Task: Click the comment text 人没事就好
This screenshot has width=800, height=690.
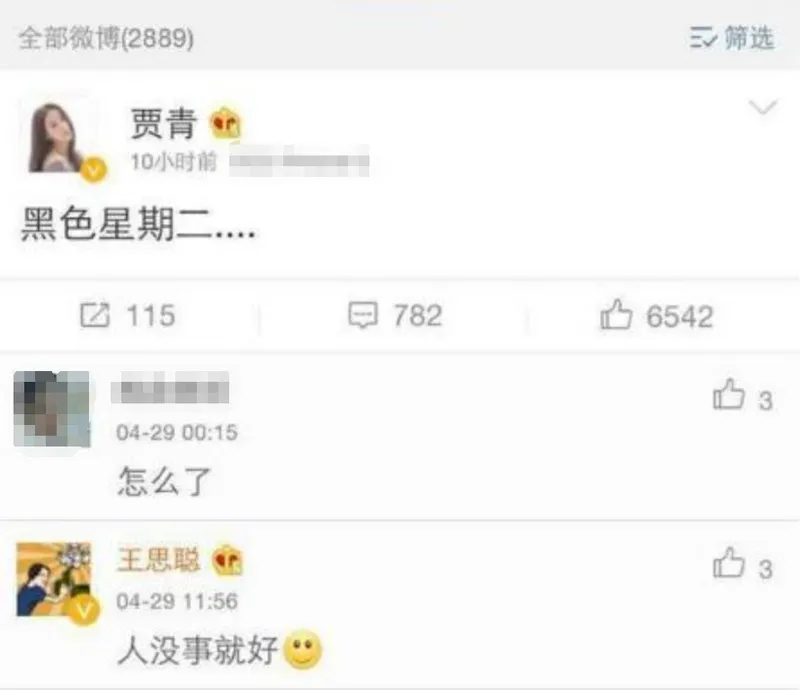Action: 197,650
